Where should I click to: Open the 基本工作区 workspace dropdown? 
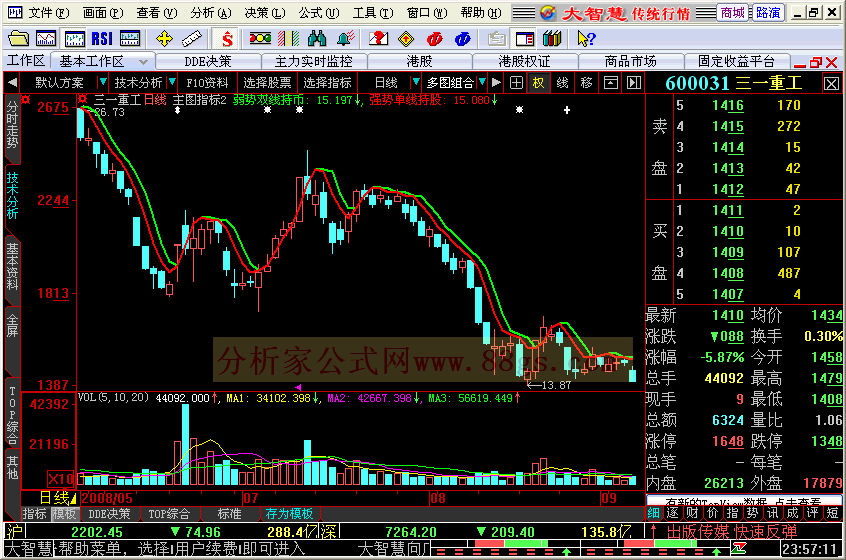143,62
